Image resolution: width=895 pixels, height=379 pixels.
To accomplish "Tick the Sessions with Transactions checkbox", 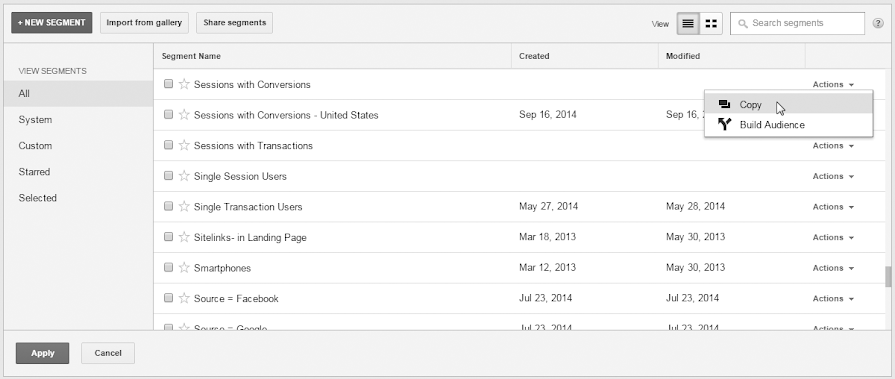I will (168, 145).
